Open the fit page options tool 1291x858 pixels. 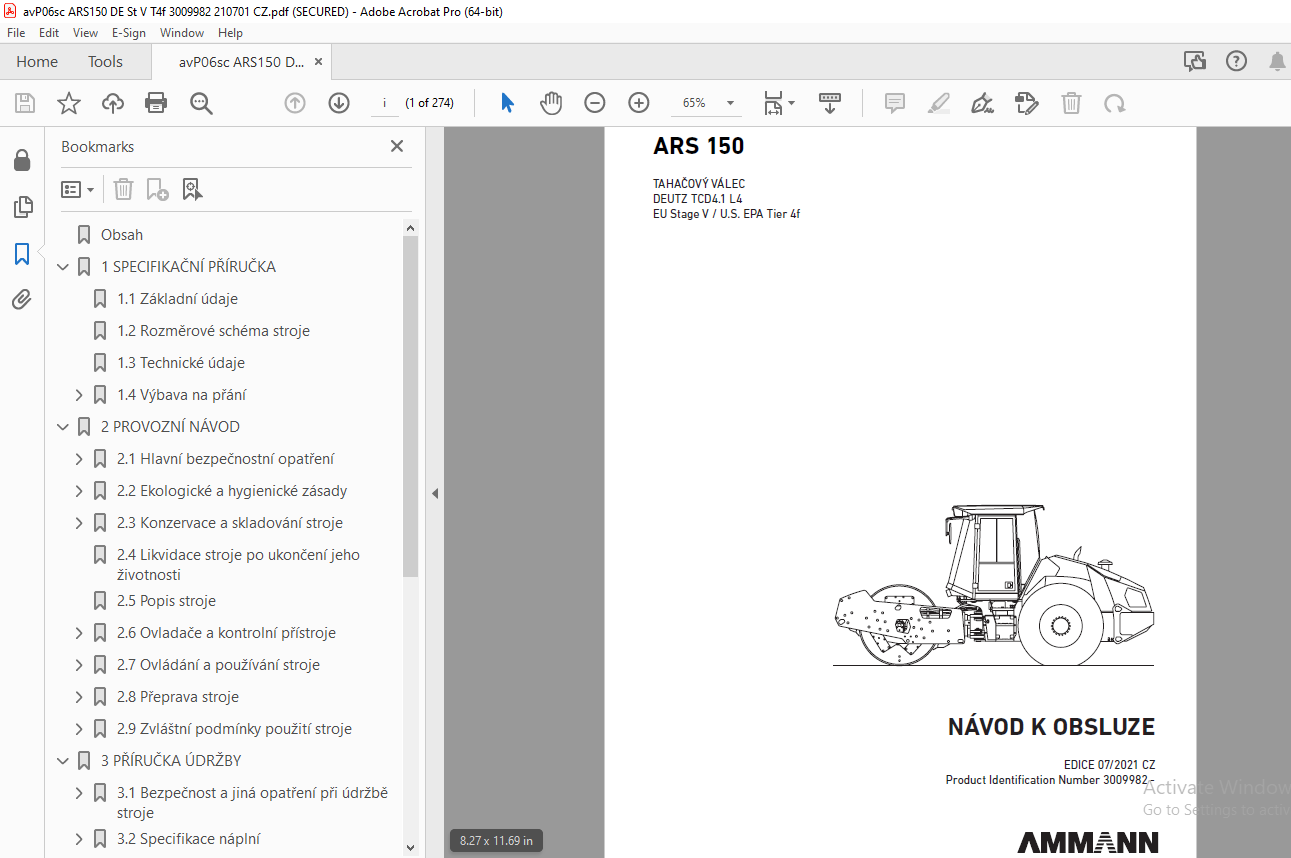[x=779, y=103]
